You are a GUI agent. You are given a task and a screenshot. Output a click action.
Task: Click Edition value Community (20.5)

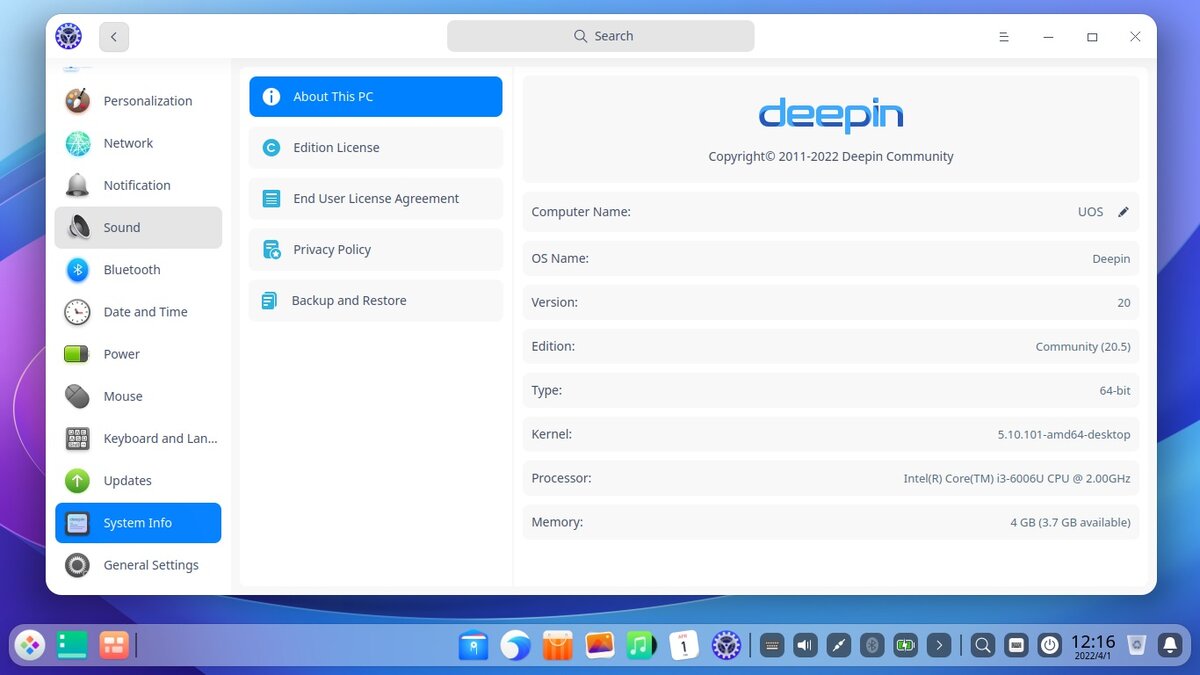(1083, 347)
